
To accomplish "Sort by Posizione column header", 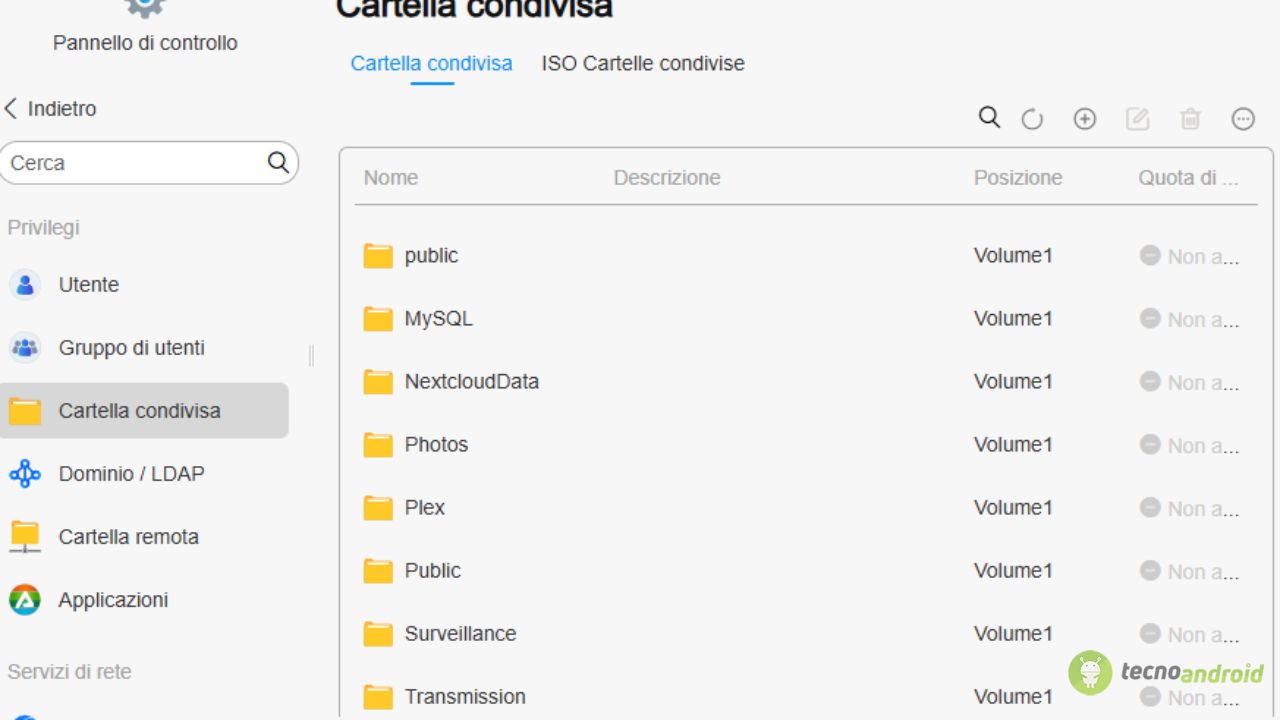I will 1018,178.
